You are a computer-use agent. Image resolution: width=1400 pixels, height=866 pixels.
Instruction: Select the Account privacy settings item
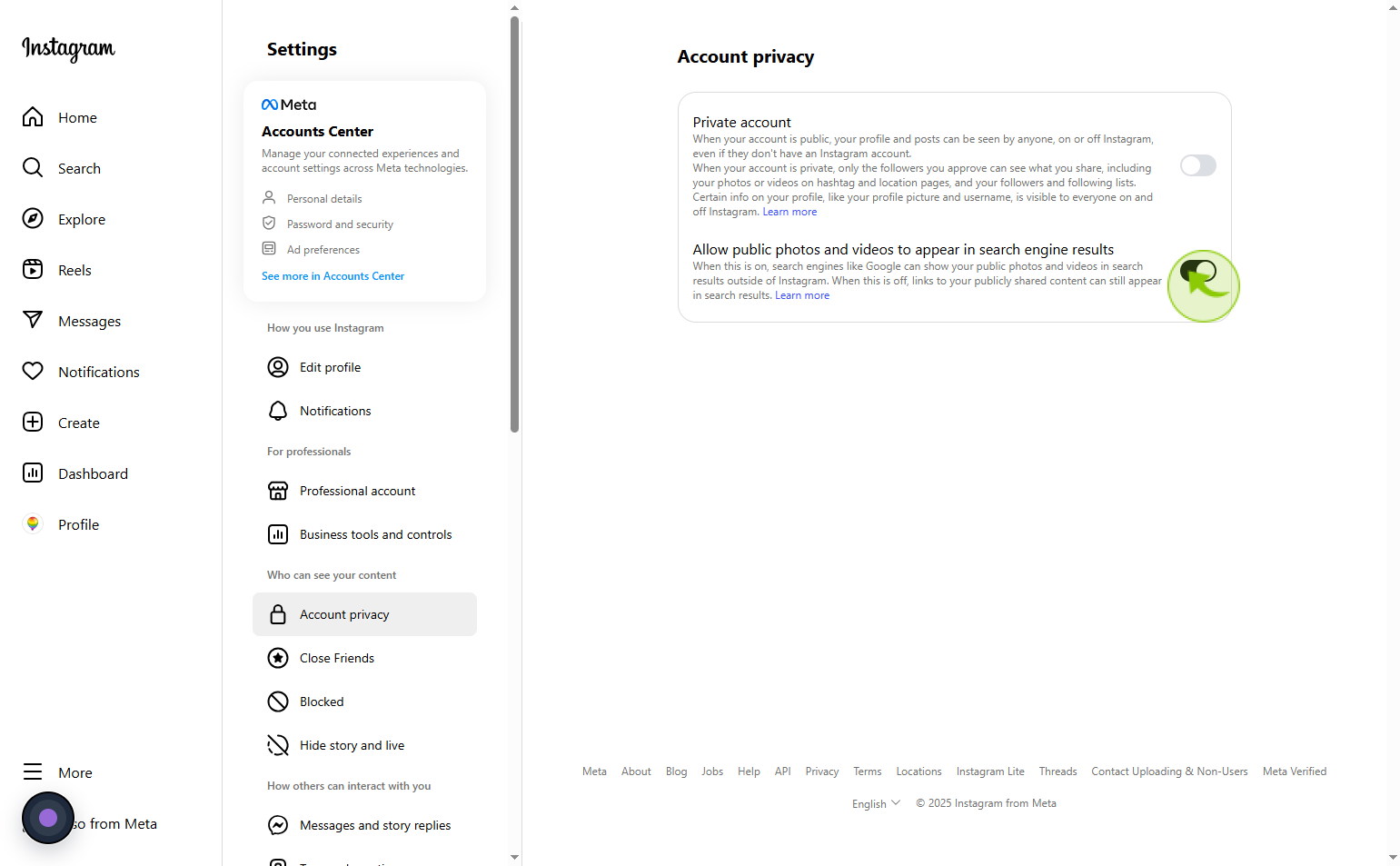coord(364,614)
